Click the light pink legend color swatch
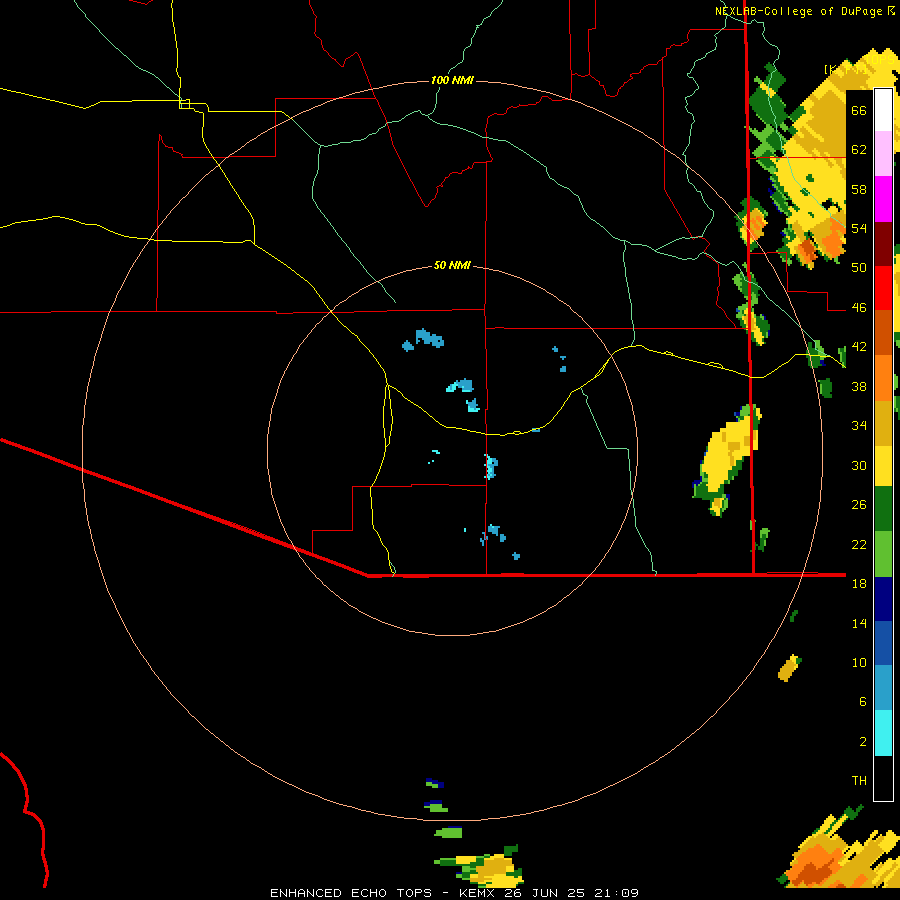Image resolution: width=900 pixels, height=900 pixels. [883, 154]
